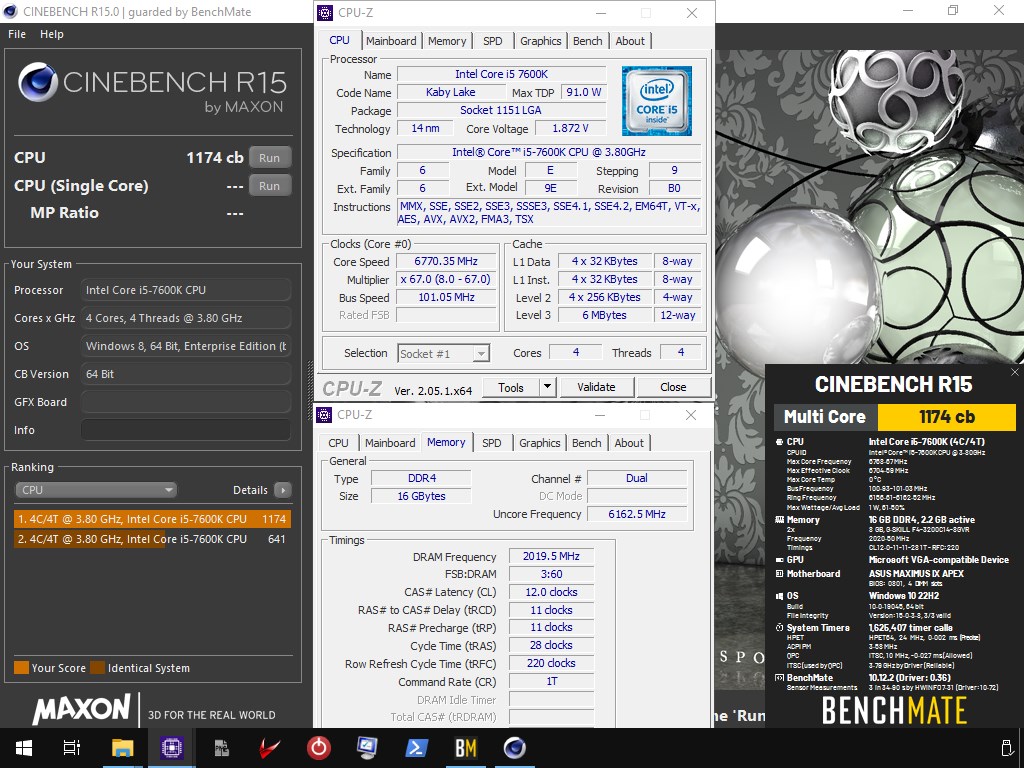Viewport: 1024px width, 768px height.
Task: Select ranking entry 1 with score 1174
Action: click(152, 519)
